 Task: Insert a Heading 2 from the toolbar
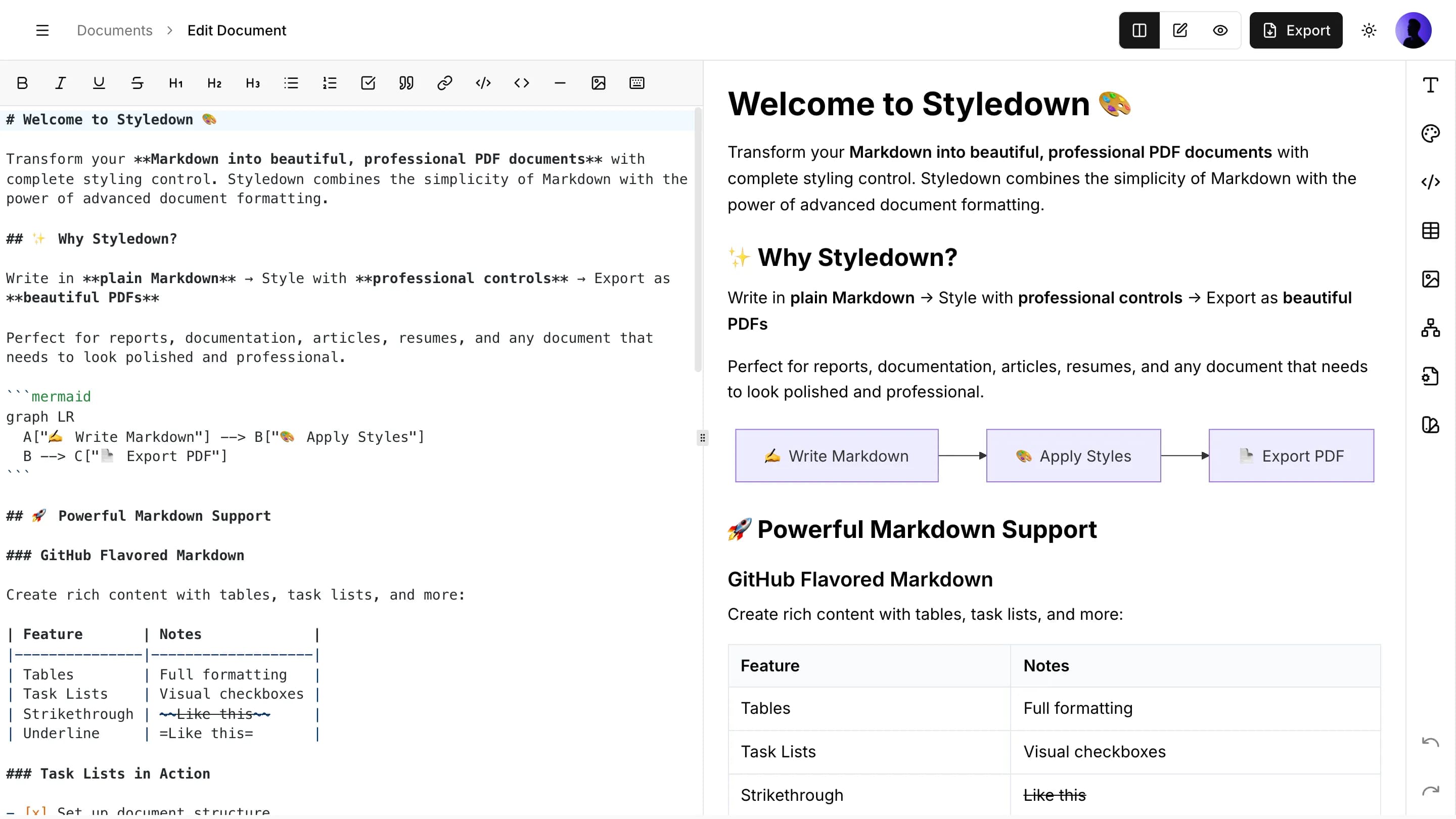(214, 83)
